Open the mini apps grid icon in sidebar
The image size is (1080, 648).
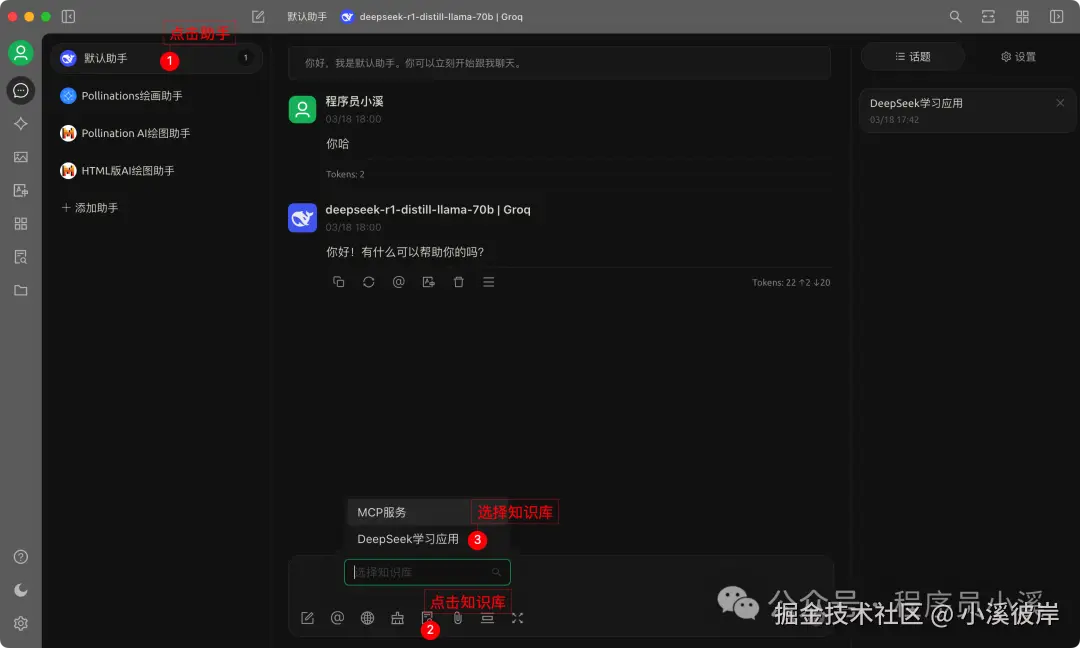(21, 224)
